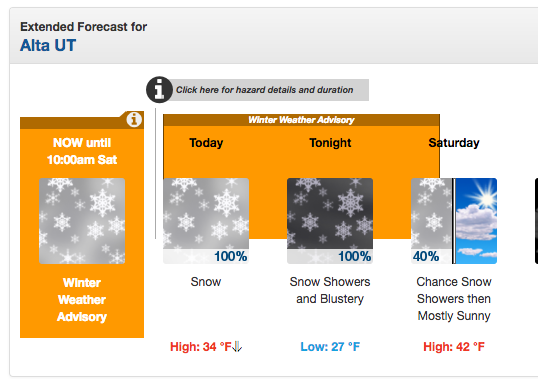Click the 40% precipitation badge for Saturday
Image resolution: width=538 pixels, height=379 pixels.
[x=425, y=256]
